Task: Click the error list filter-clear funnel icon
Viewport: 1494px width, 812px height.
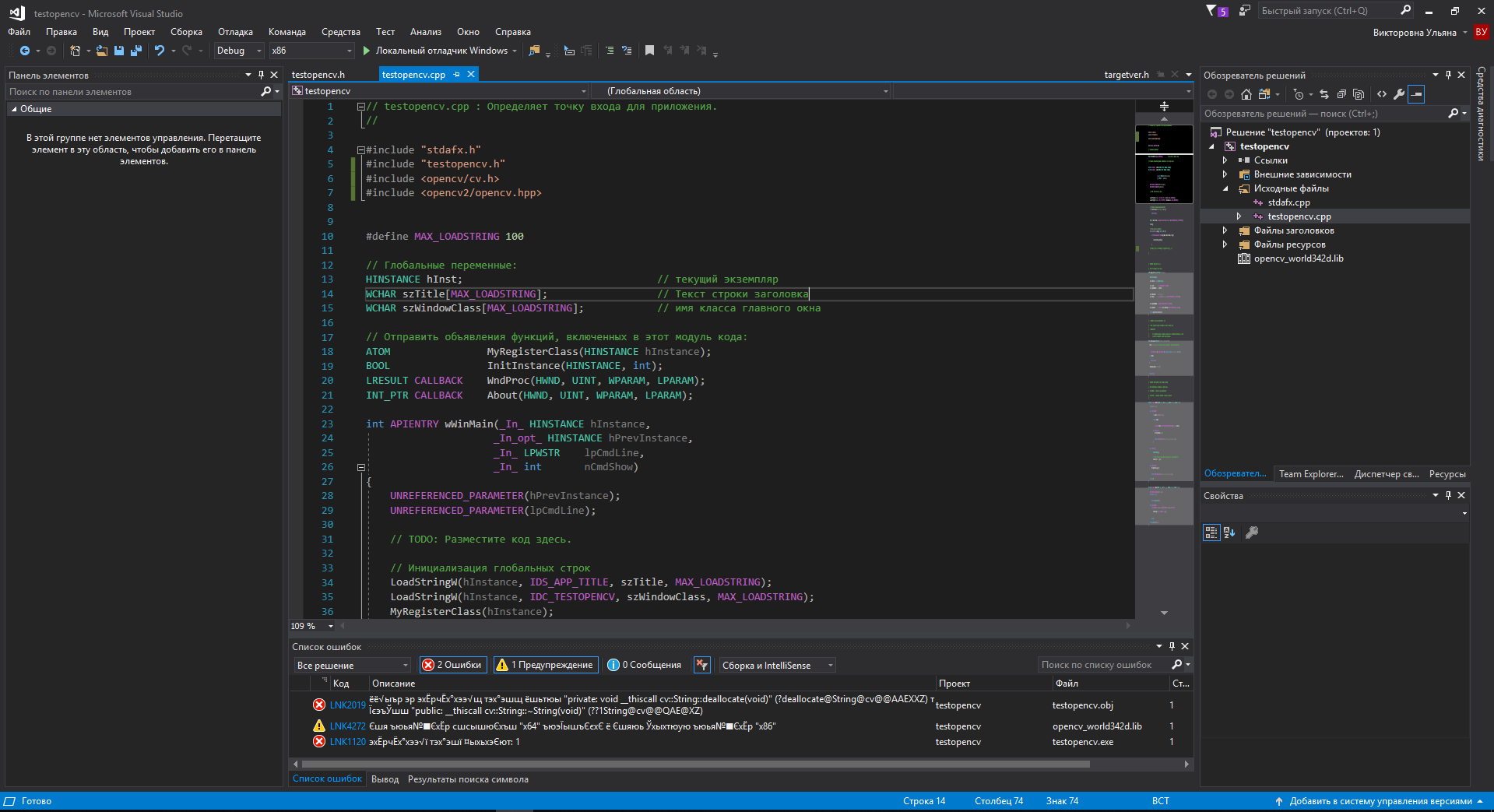Action: (x=702, y=665)
